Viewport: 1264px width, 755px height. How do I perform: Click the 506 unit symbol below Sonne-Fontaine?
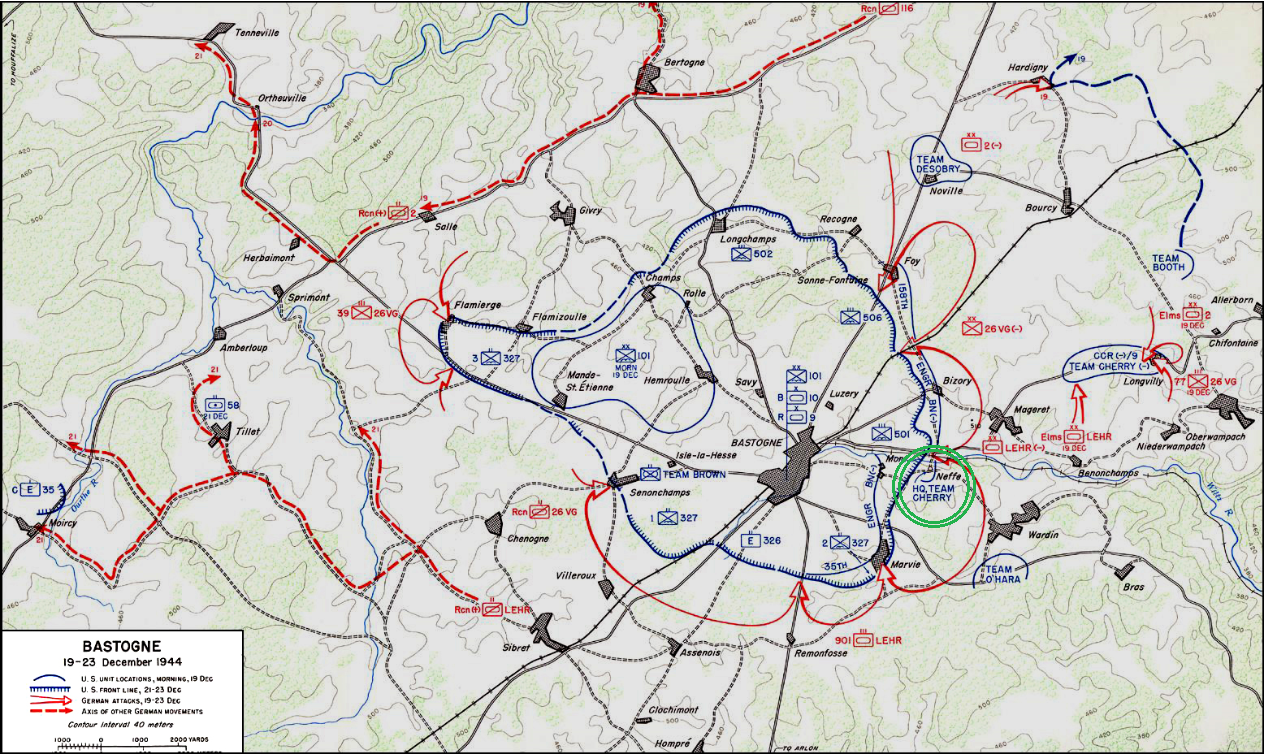pos(851,317)
